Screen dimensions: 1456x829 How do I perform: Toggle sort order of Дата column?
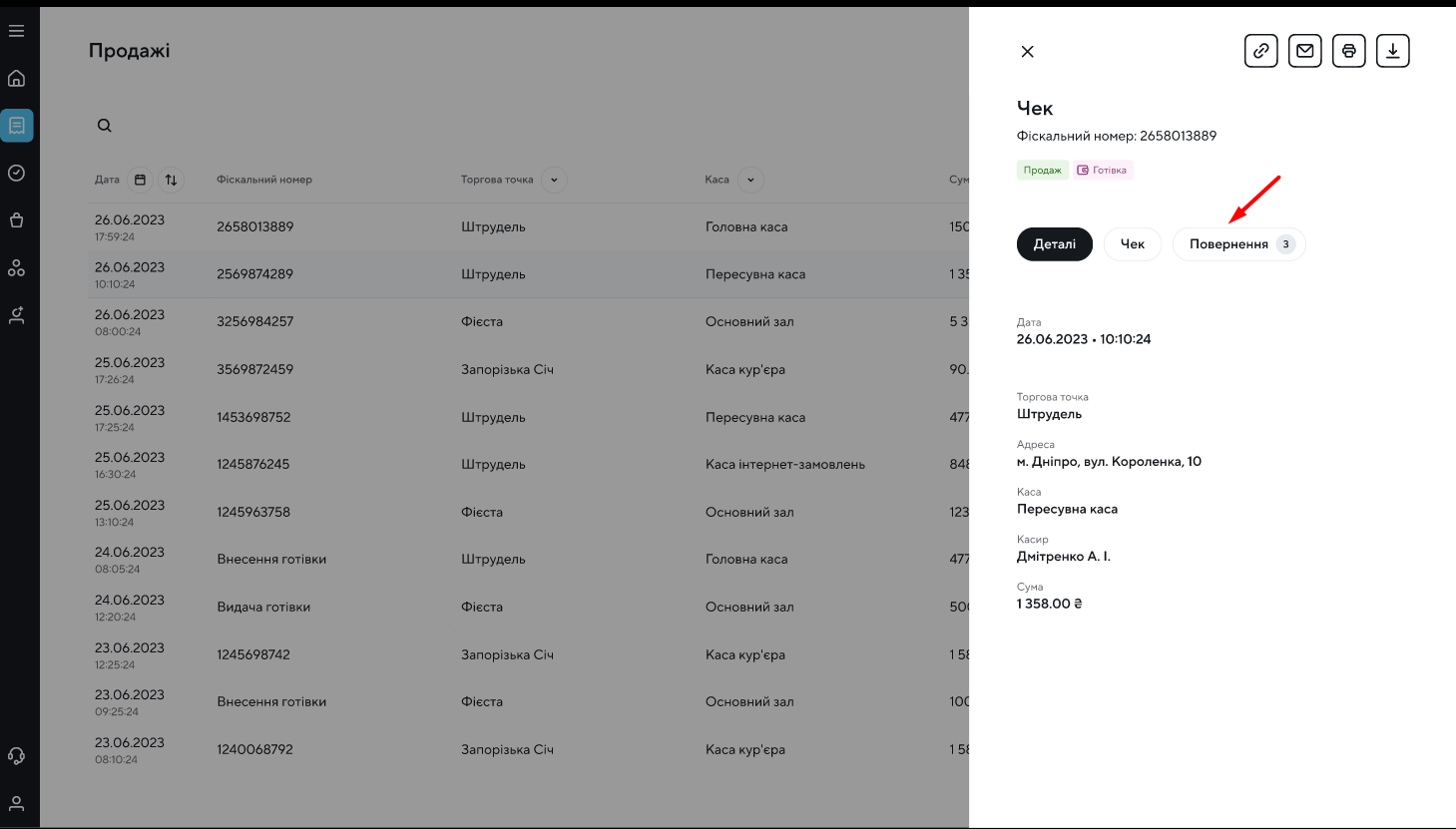pos(172,180)
